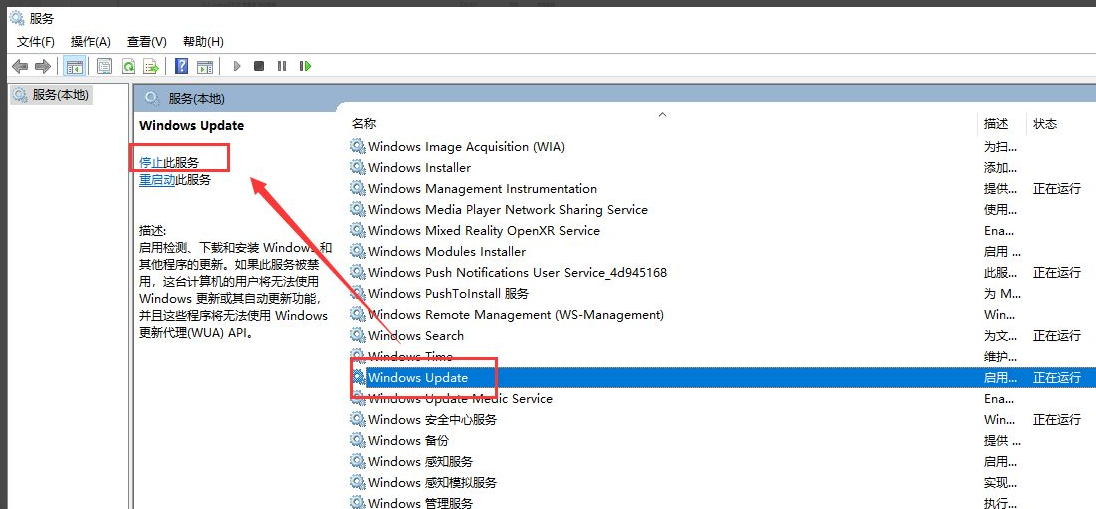
Task: Open the 文件(F) menu
Action: click(36, 41)
